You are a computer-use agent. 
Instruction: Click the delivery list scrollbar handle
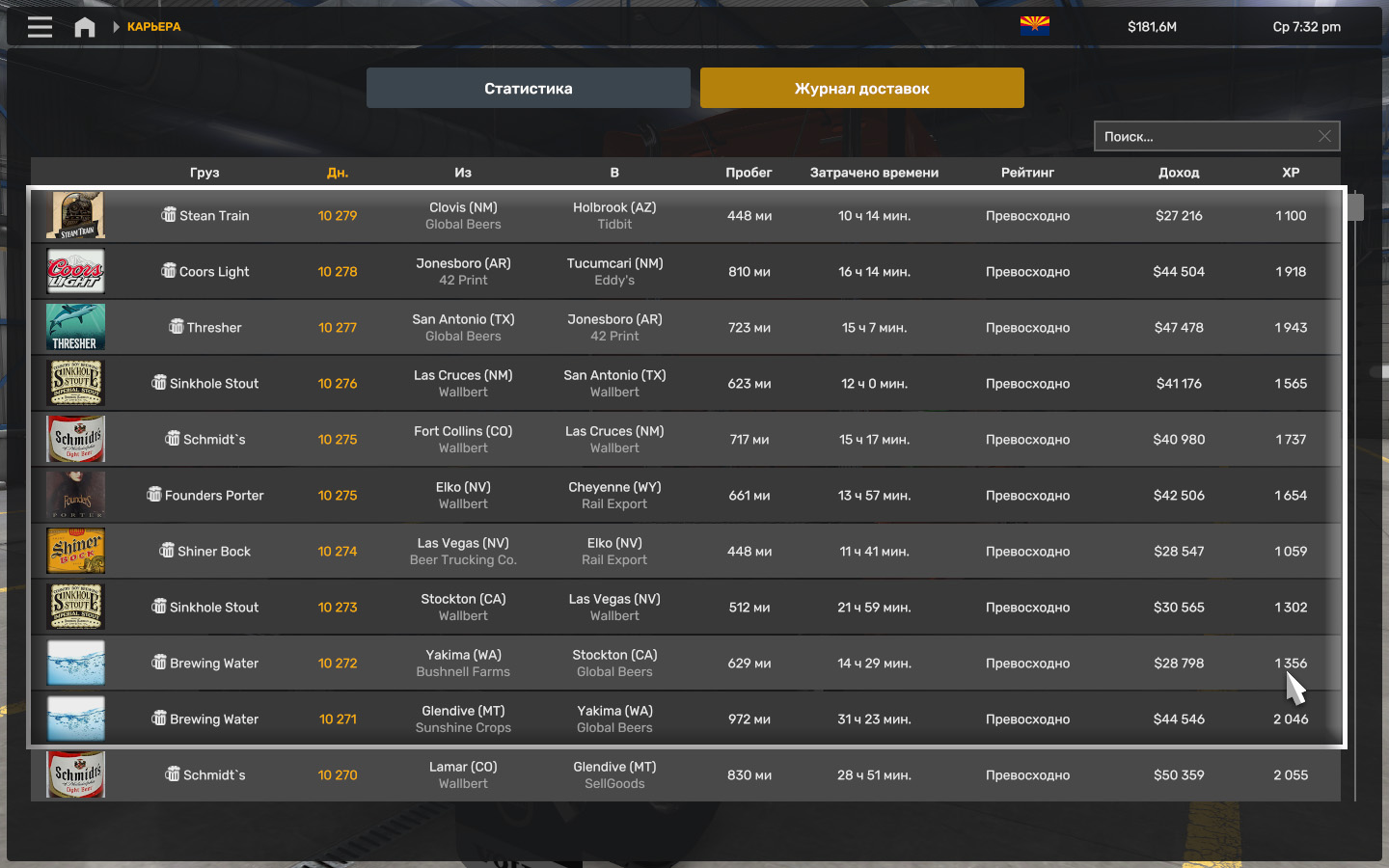click(1355, 206)
